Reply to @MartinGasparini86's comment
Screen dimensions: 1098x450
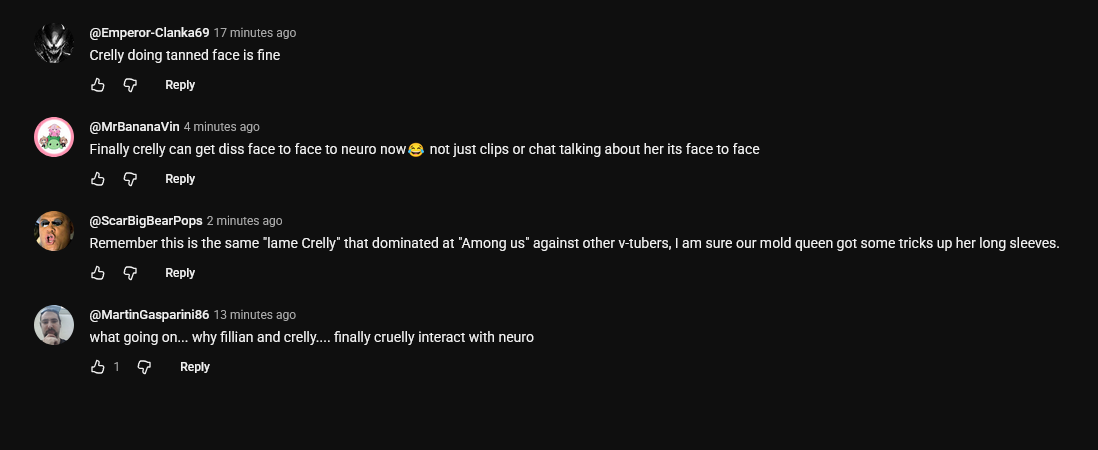195,367
